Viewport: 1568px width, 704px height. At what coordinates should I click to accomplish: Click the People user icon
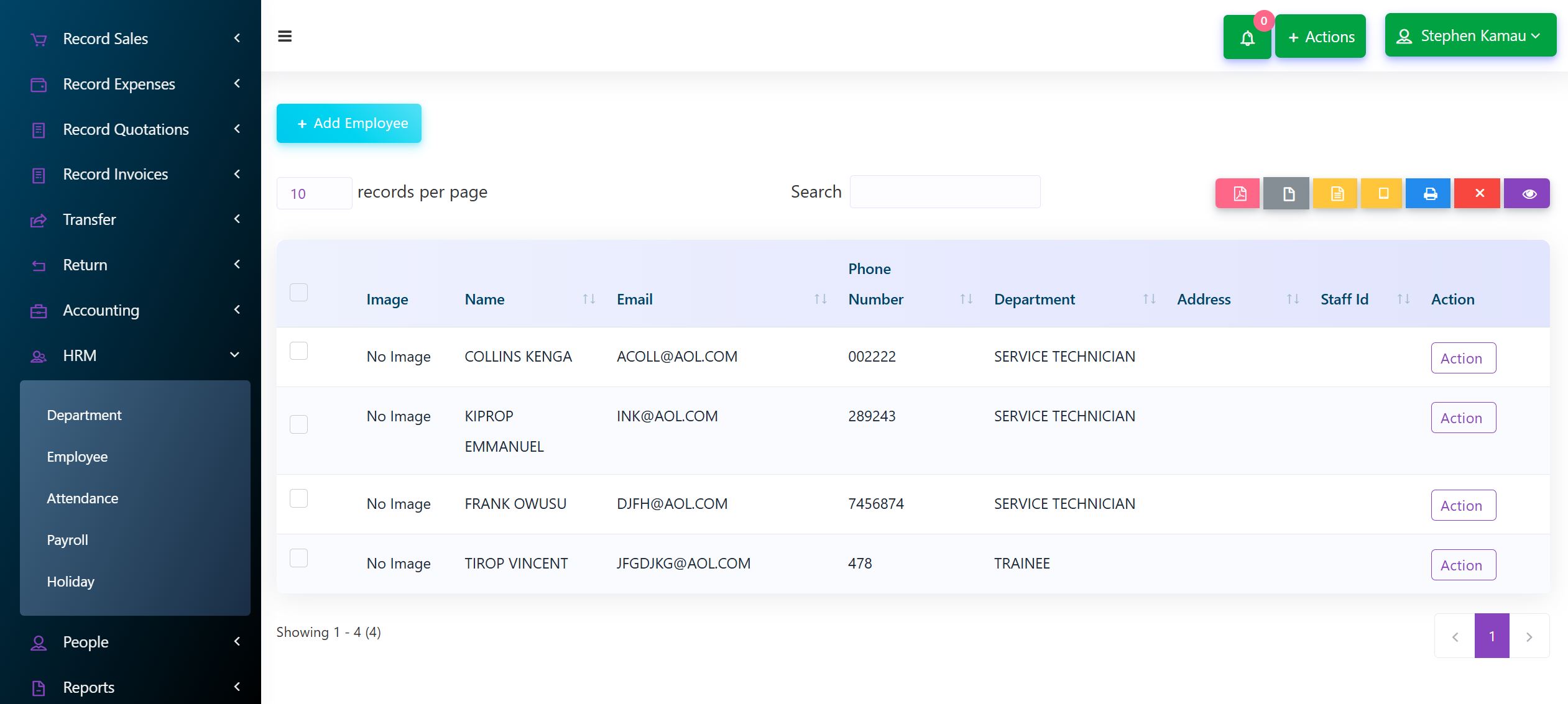39,642
